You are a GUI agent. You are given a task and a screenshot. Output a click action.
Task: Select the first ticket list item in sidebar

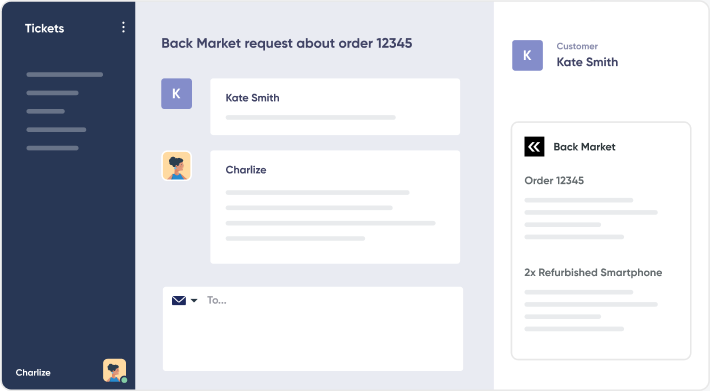click(x=65, y=75)
